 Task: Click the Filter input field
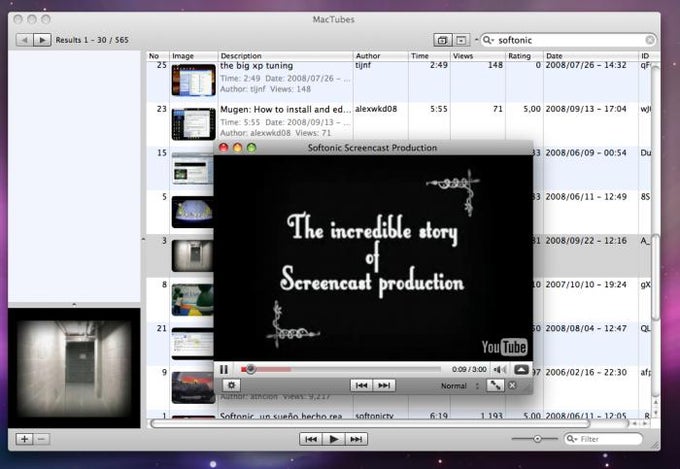click(x=603, y=439)
